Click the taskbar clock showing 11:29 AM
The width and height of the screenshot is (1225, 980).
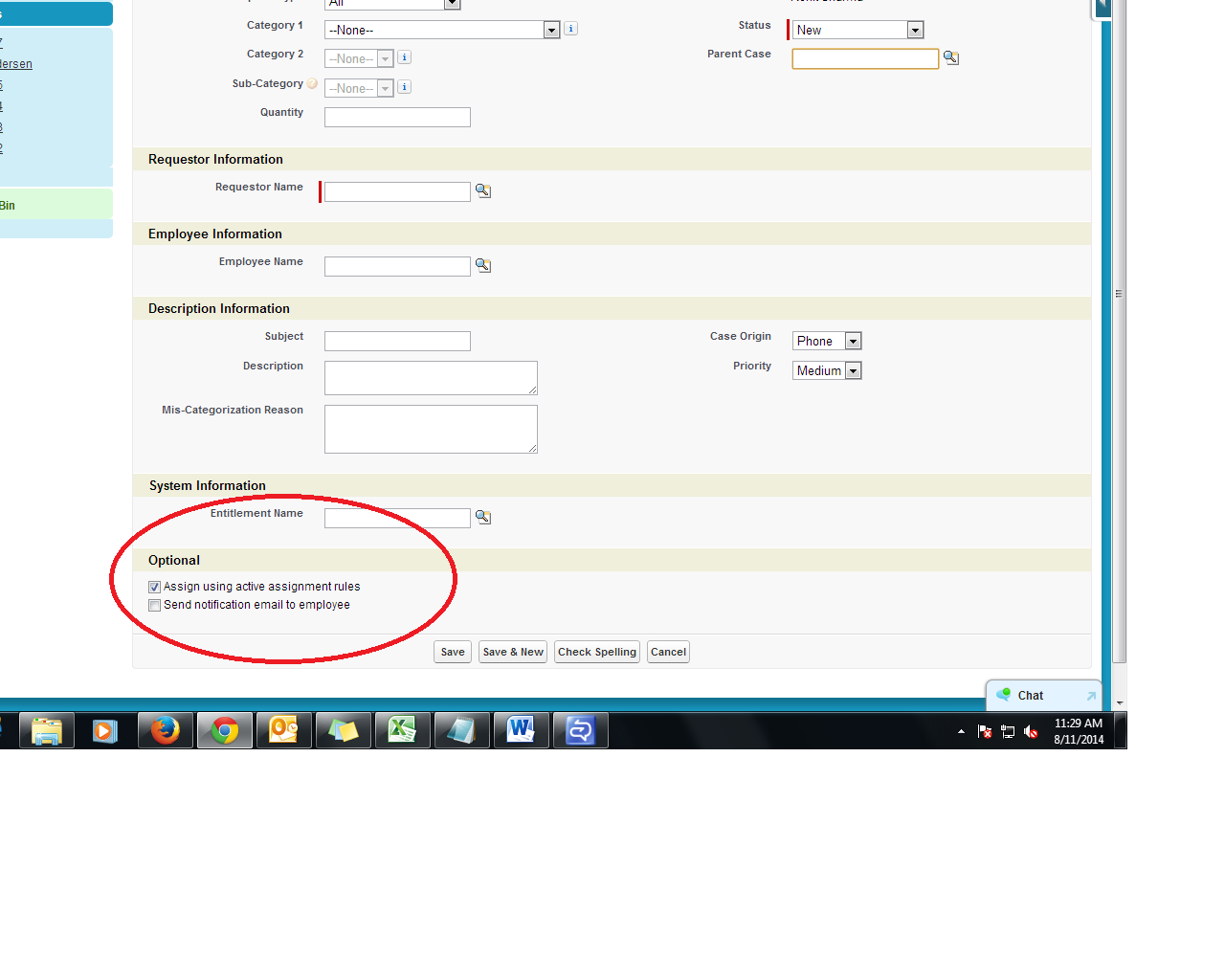1079,731
